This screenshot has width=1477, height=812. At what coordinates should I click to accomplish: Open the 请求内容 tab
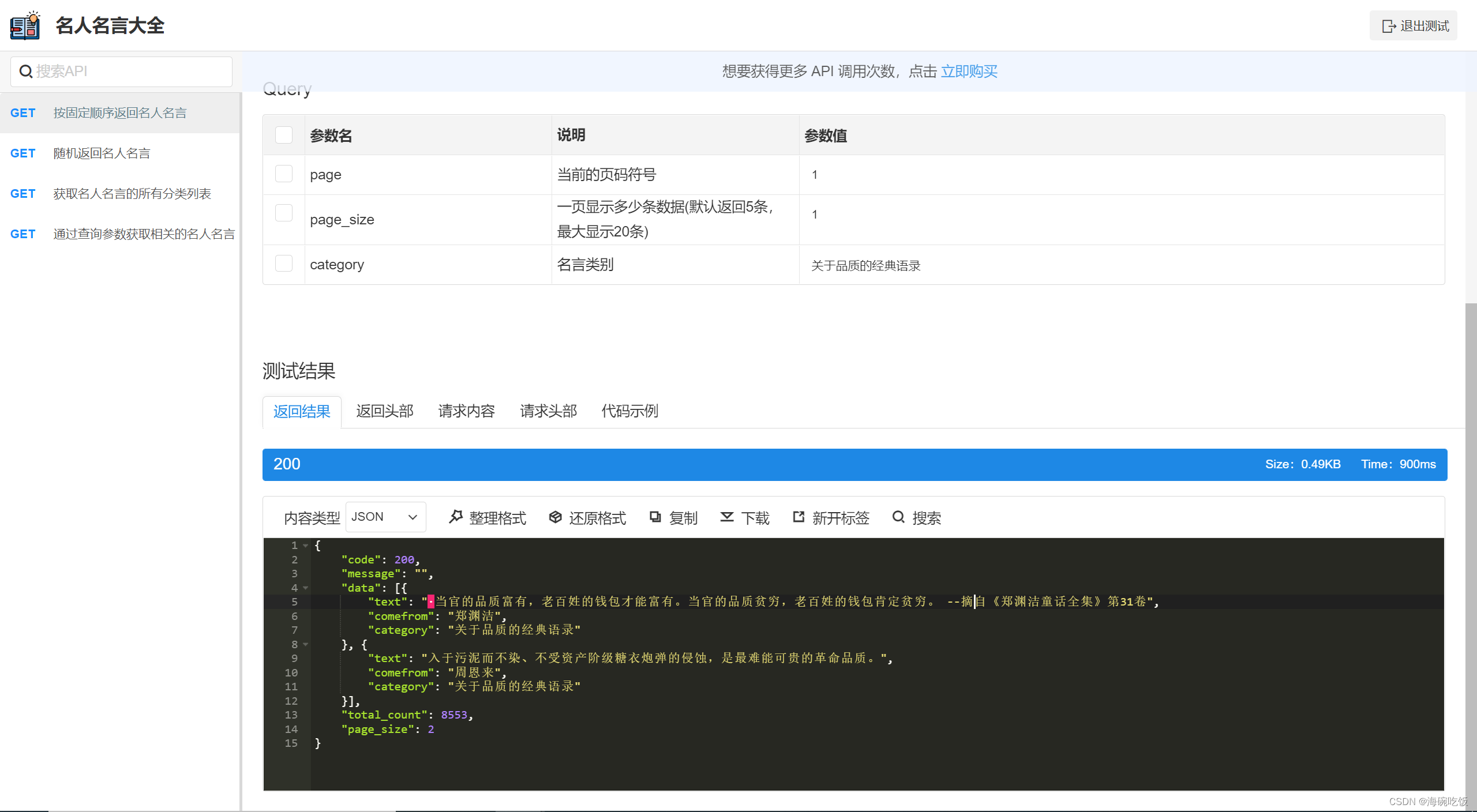[x=466, y=411]
